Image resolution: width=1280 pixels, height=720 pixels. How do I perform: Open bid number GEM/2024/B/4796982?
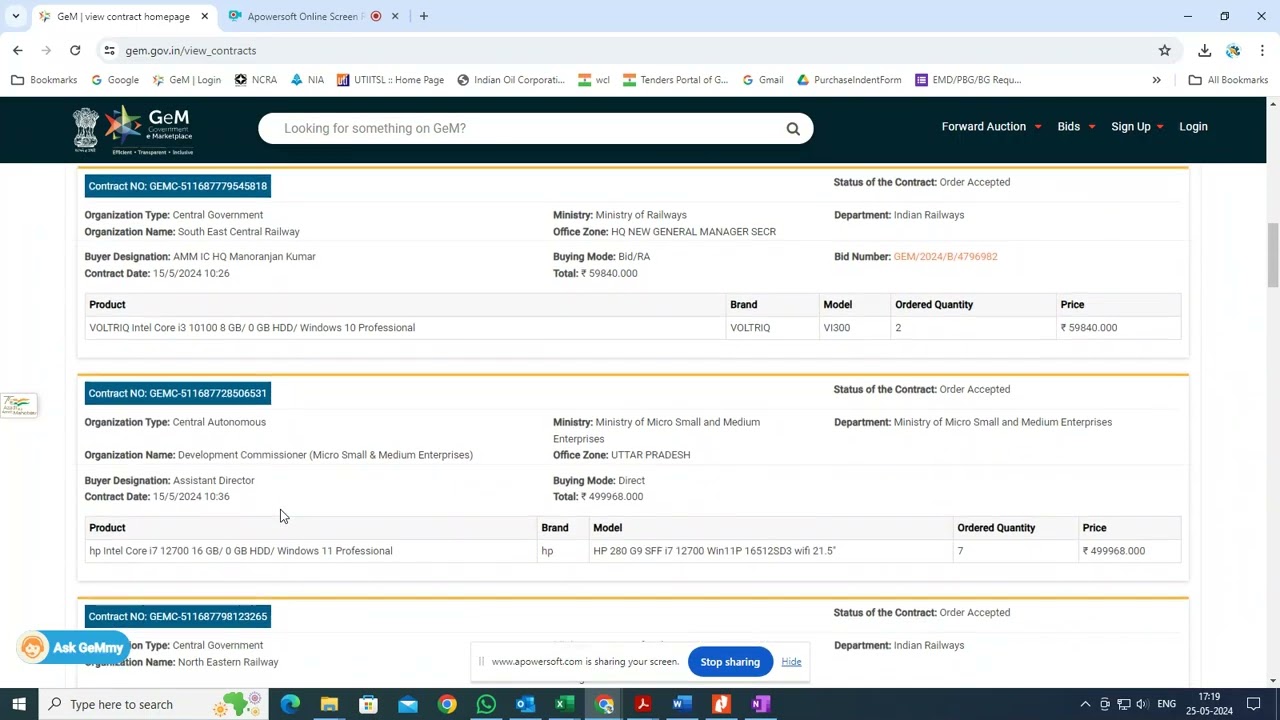coord(945,257)
